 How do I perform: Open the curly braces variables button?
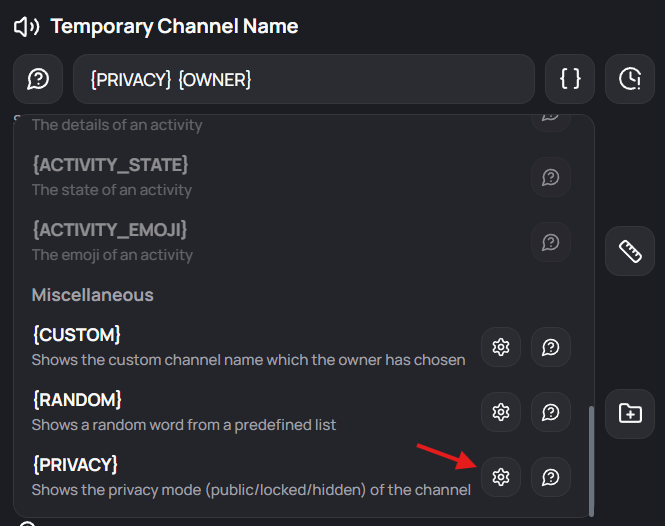pos(570,79)
